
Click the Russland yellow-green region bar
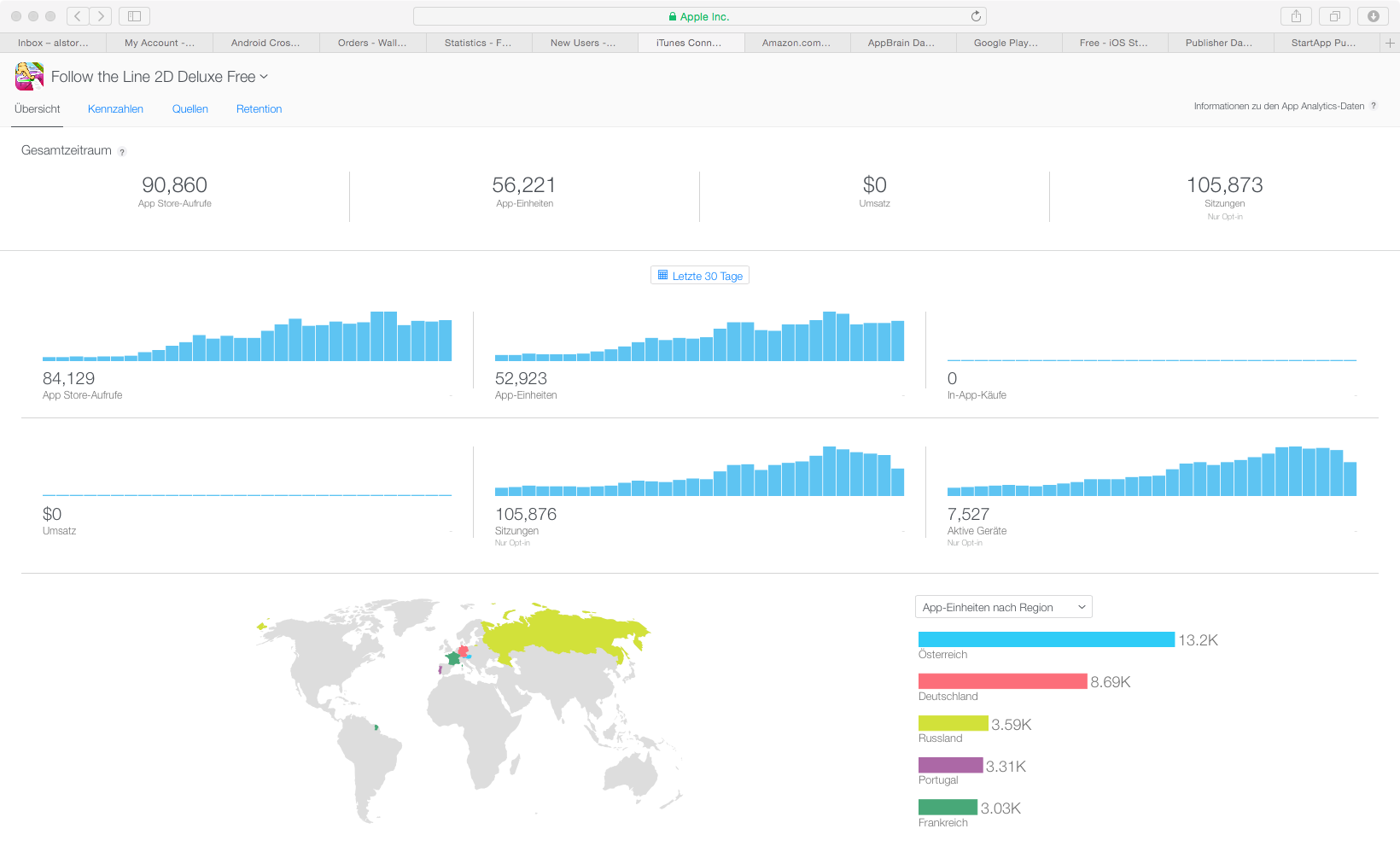click(954, 723)
